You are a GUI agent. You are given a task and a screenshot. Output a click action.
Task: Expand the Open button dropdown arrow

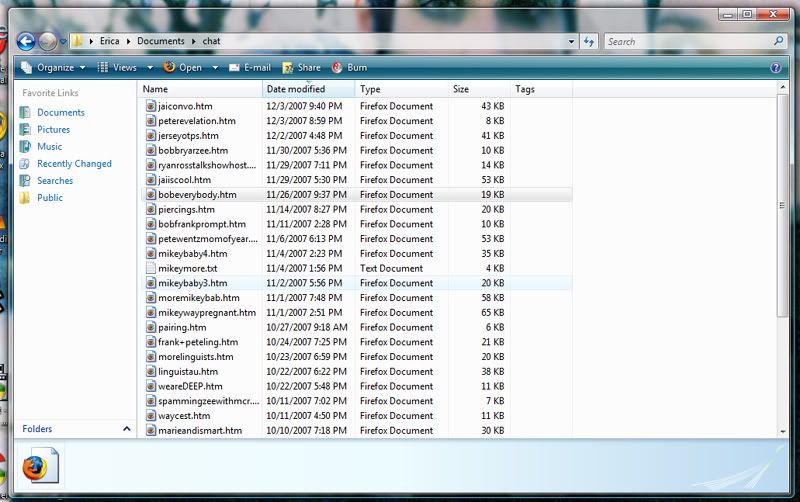[x=215, y=67]
